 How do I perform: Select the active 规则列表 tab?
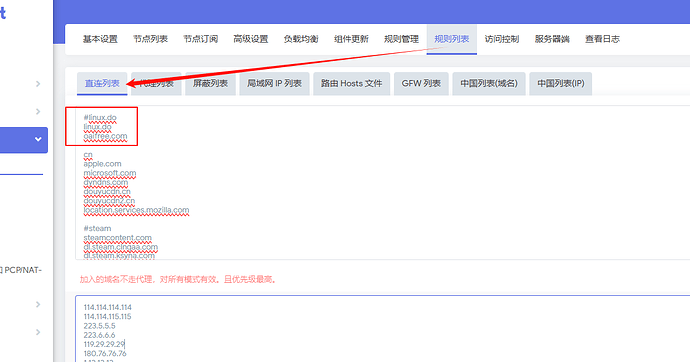(x=452, y=39)
